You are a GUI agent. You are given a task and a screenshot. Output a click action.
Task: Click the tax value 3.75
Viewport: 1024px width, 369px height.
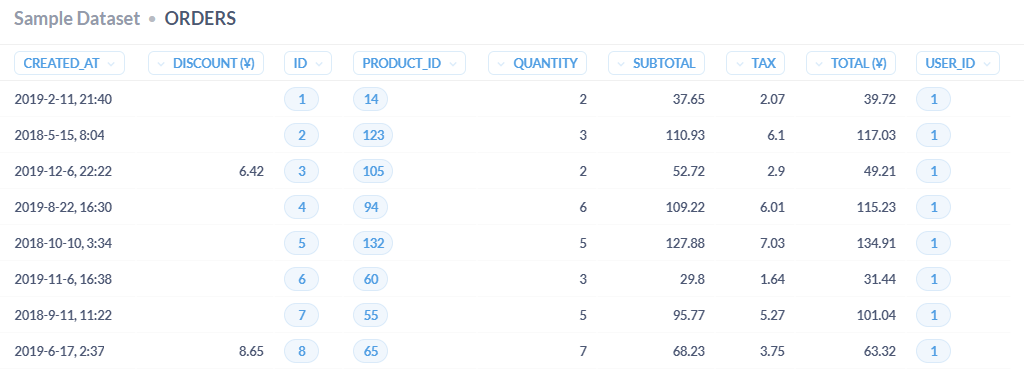pos(773,351)
